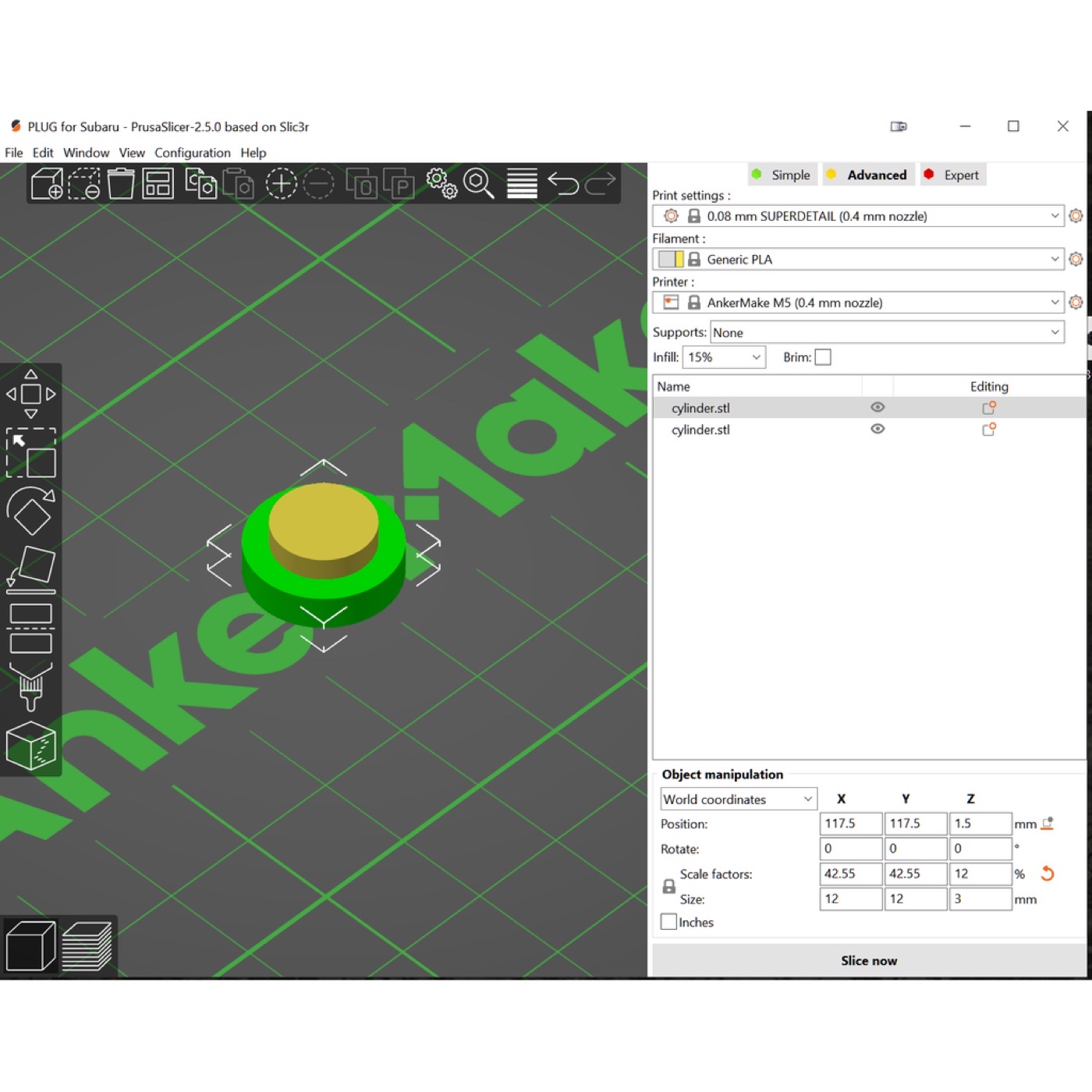Image resolution: width=1092 pixels, height=1092 pixels.
Task: Click the Split to objects icon
Action: click(x=361, y=184)
